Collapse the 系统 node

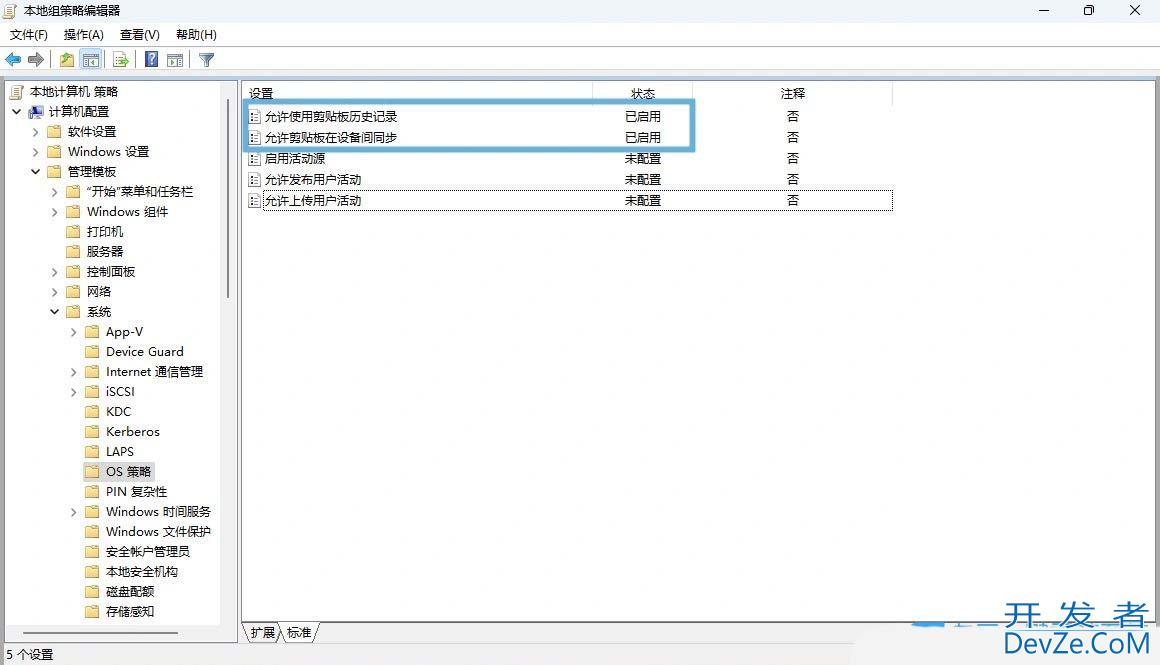coord(55,311)
